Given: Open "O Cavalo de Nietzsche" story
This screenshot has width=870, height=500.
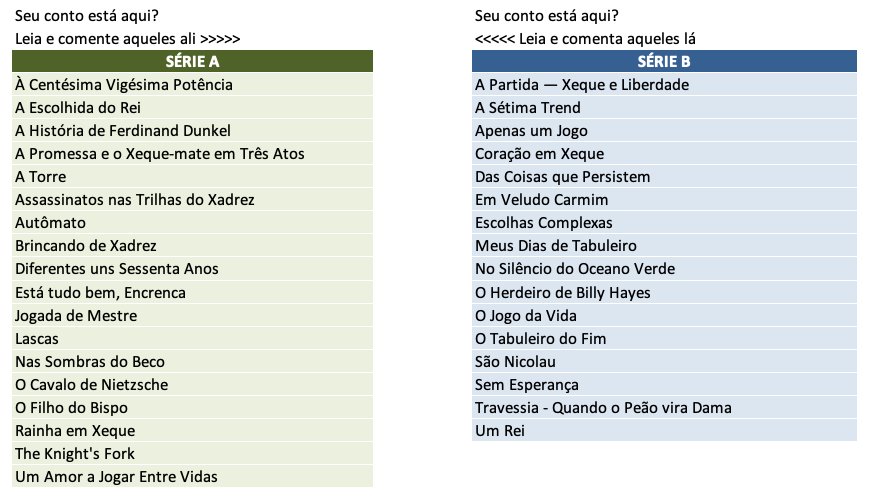Looking at the screenshot, I should click(92, 385).
